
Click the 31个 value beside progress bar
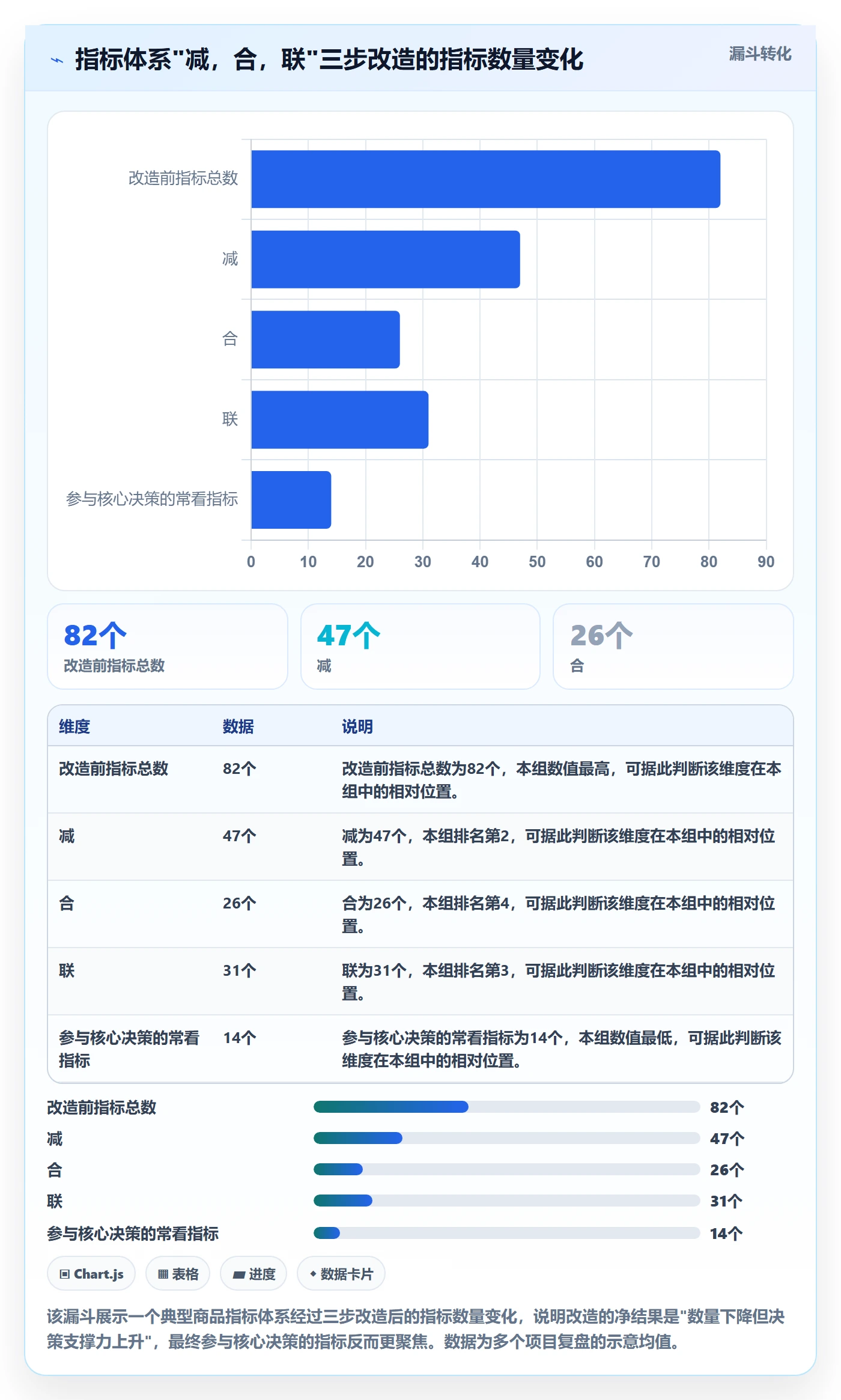click(x=727, y=1201)
